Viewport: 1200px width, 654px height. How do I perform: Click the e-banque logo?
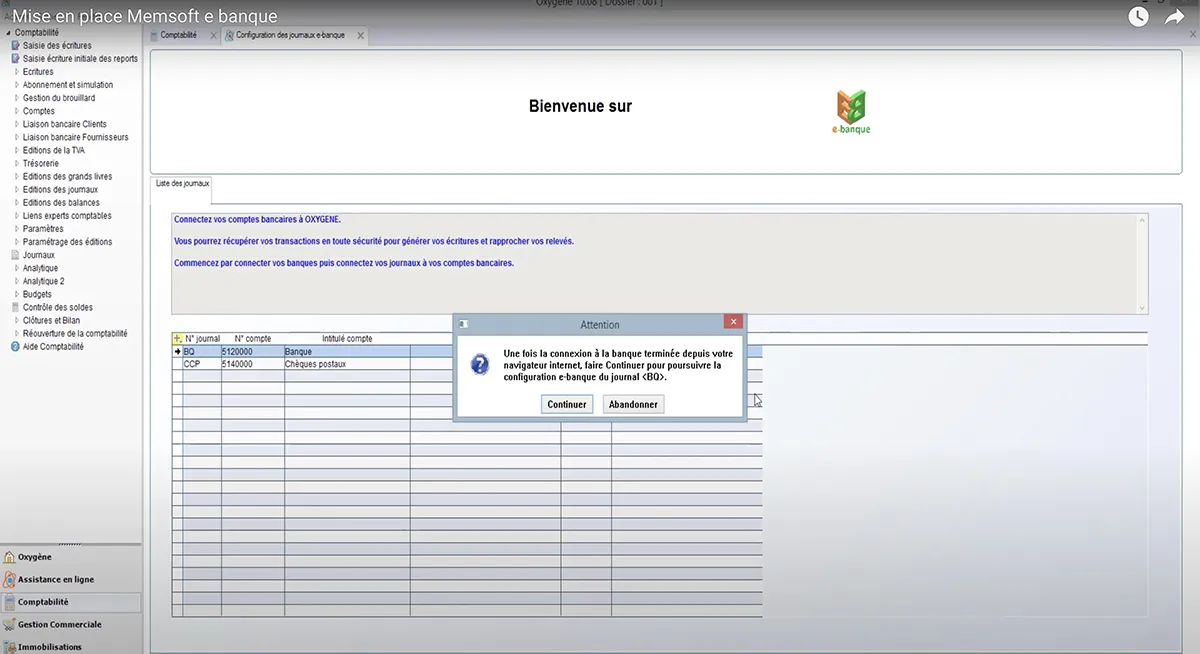pyautogui.click(x=851, y=112)
